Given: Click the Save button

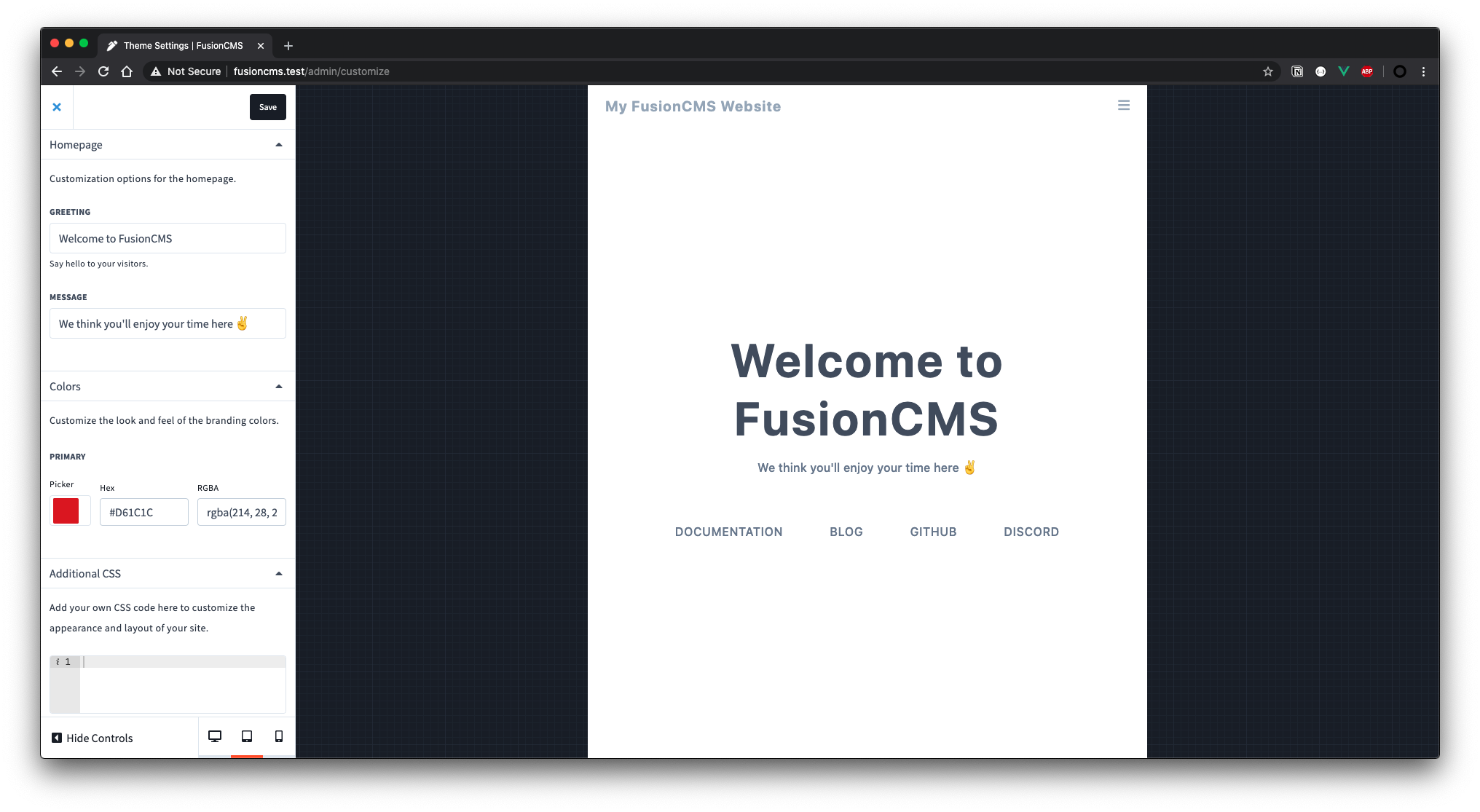Looking at the screenshot, I should 267,107.
